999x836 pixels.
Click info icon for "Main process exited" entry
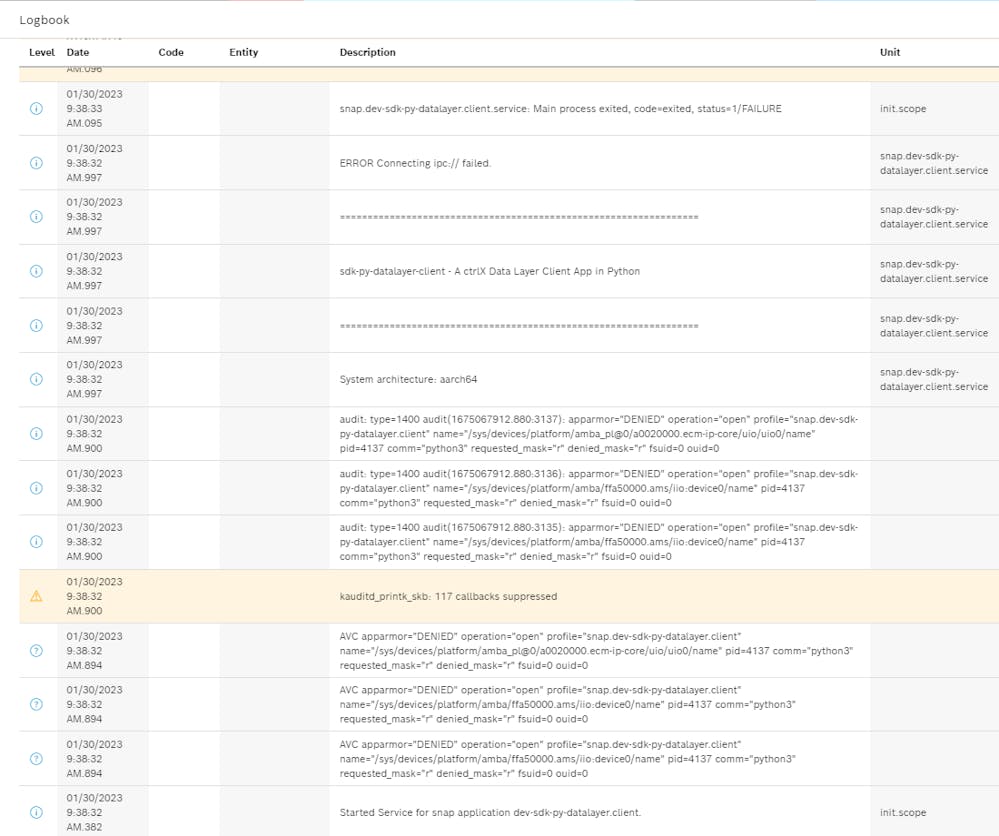pos(37,108)
